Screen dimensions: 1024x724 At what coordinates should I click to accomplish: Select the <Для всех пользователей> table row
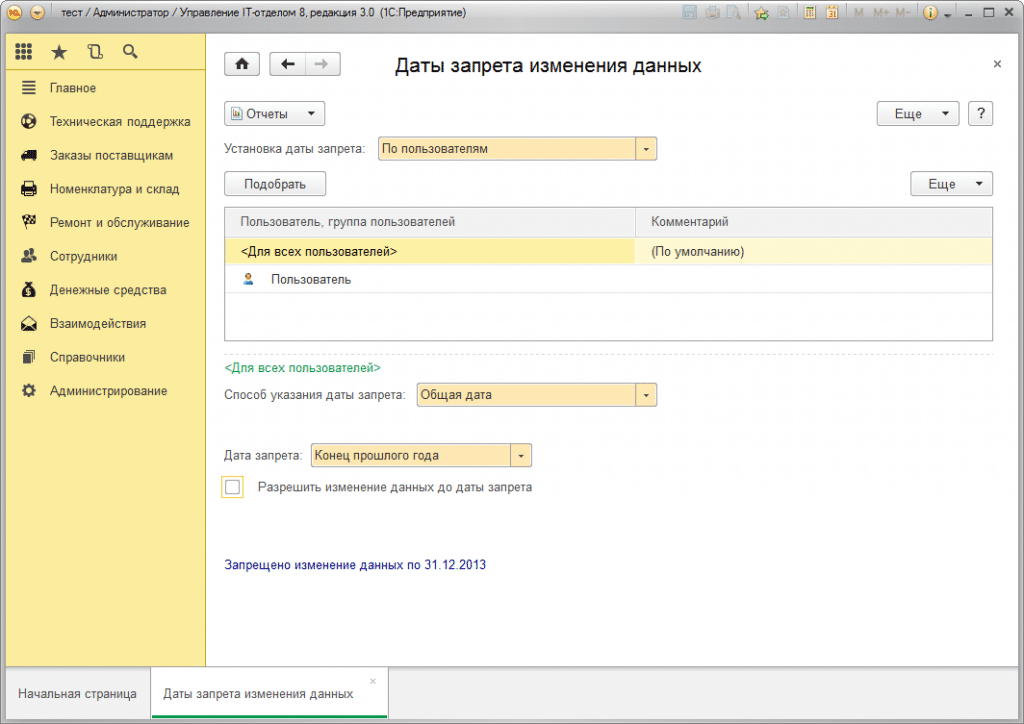609,251
